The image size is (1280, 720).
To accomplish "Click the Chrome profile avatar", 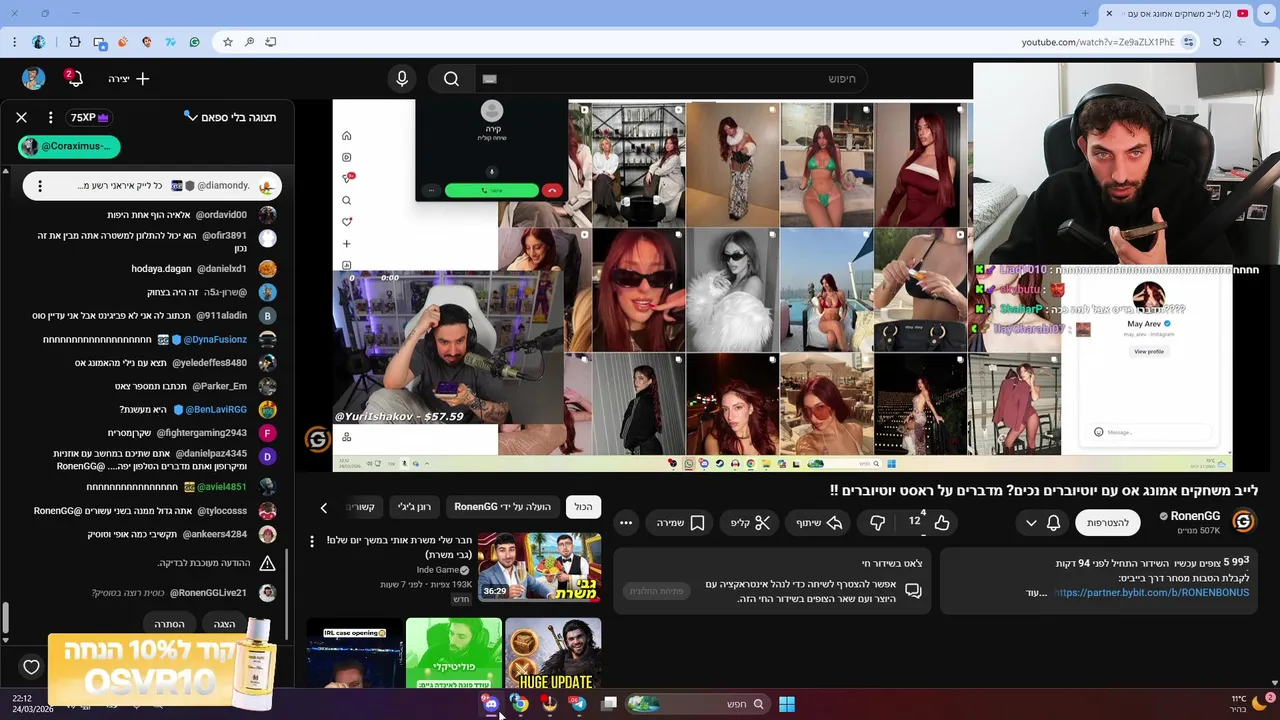I will click(38, 42).
